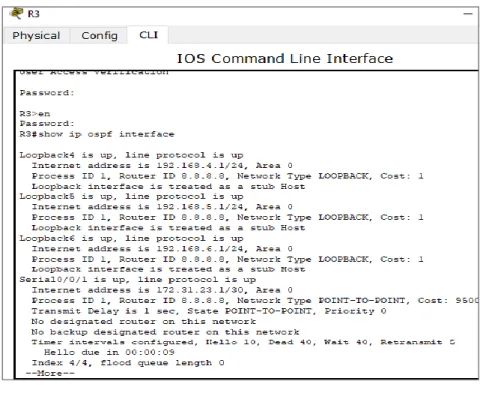This screenshot has width=483, height=408.
Task: Select the CLI tab
Action: [148, 35]
